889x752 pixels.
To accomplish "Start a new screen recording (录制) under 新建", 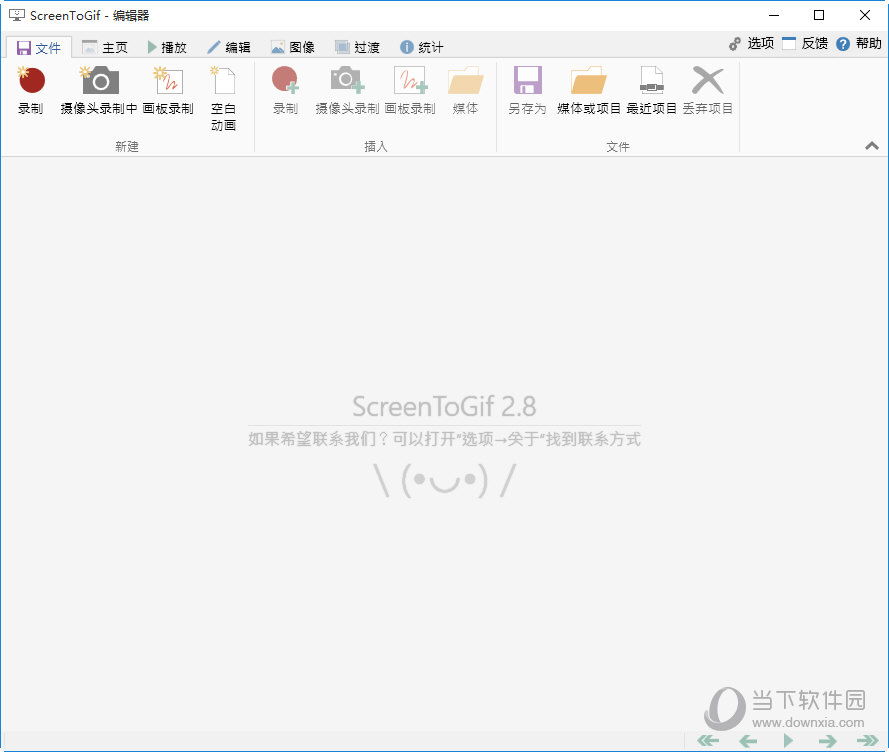I will [31, 91].
